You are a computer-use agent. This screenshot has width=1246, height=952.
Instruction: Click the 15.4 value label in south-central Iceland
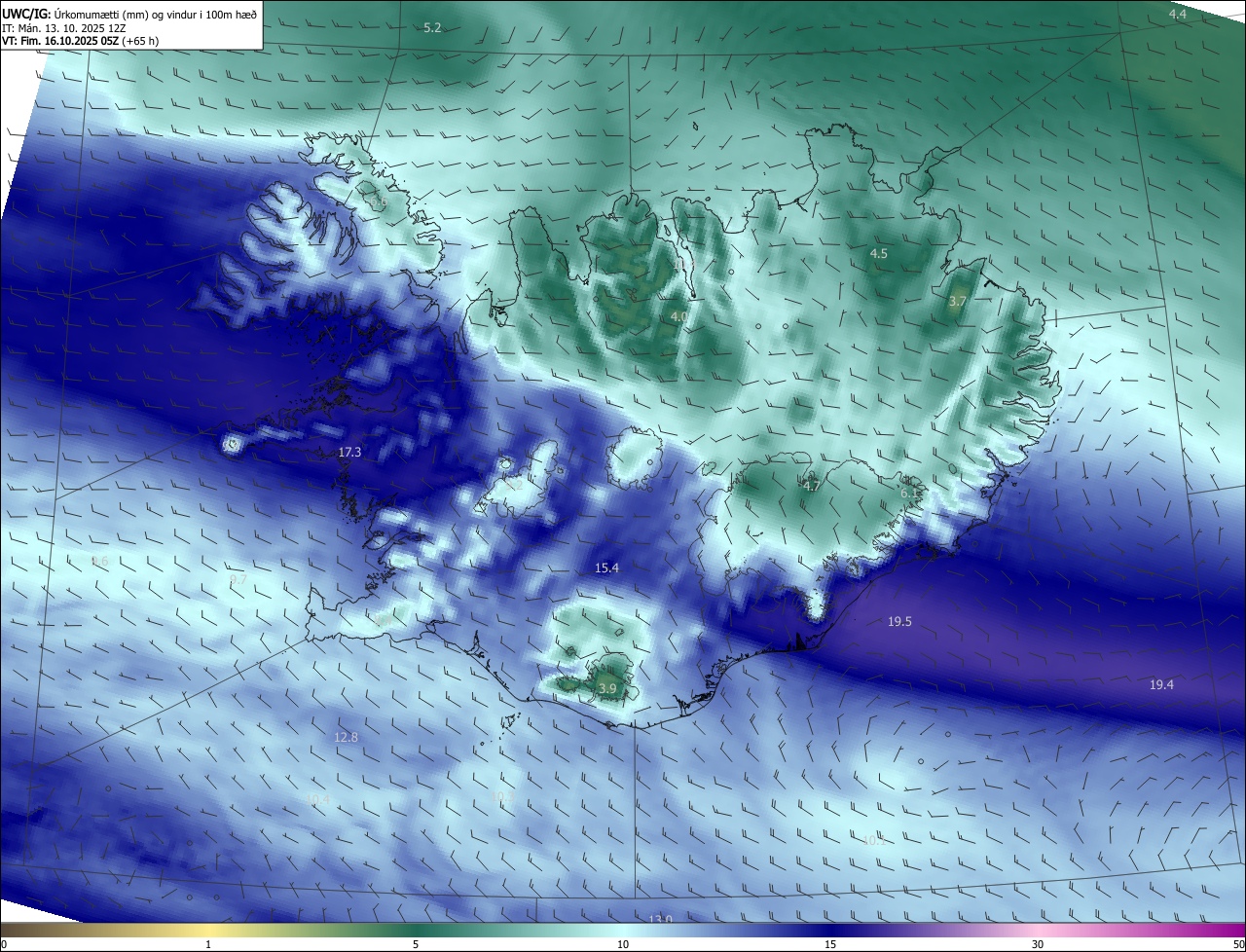(606, 568)
